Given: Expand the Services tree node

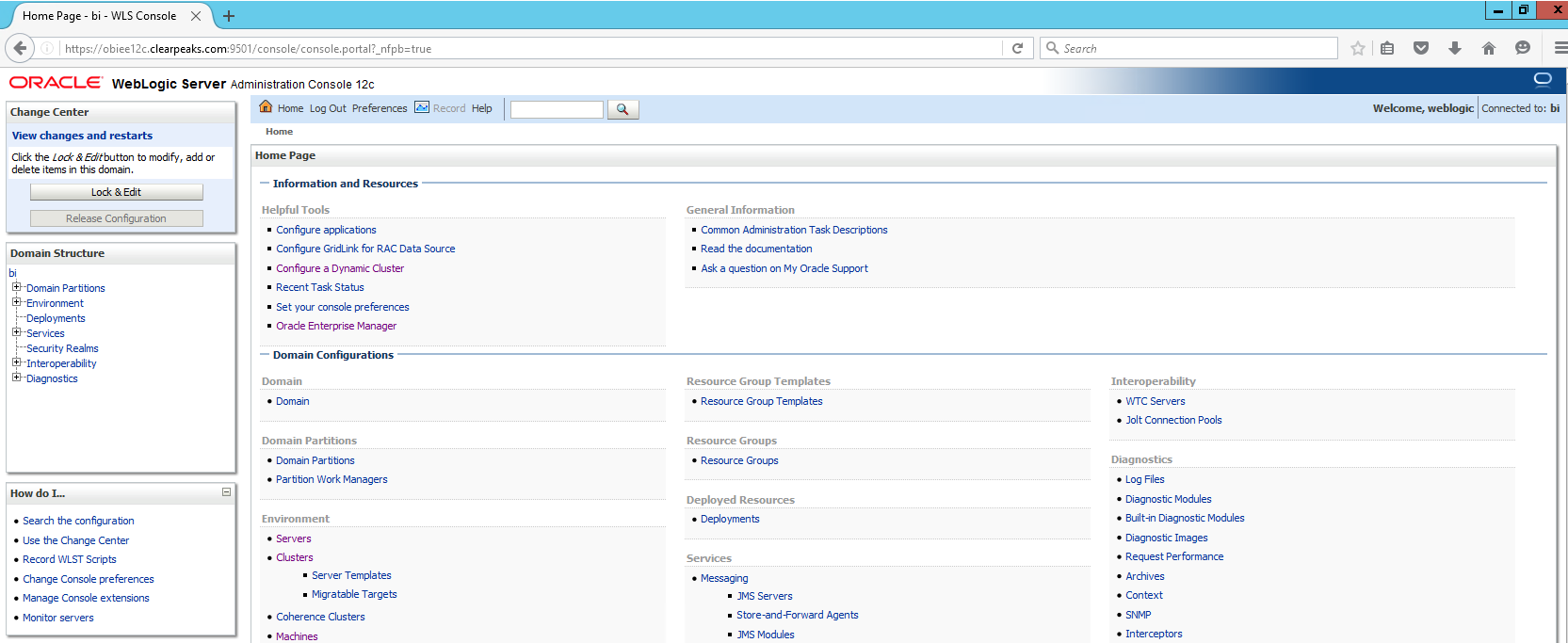Looking at the screenshot, I should [16, 332].
